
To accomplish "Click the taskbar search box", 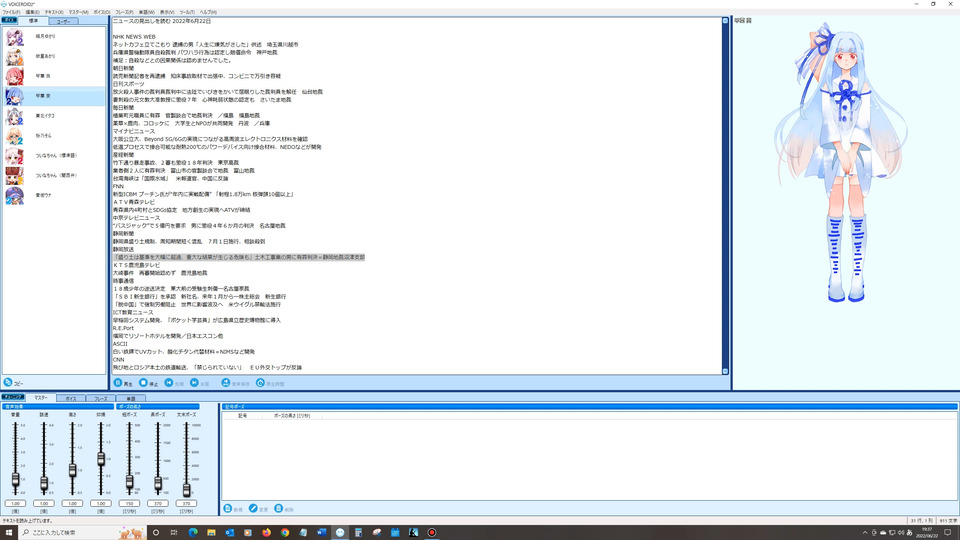I will point(83,533).
